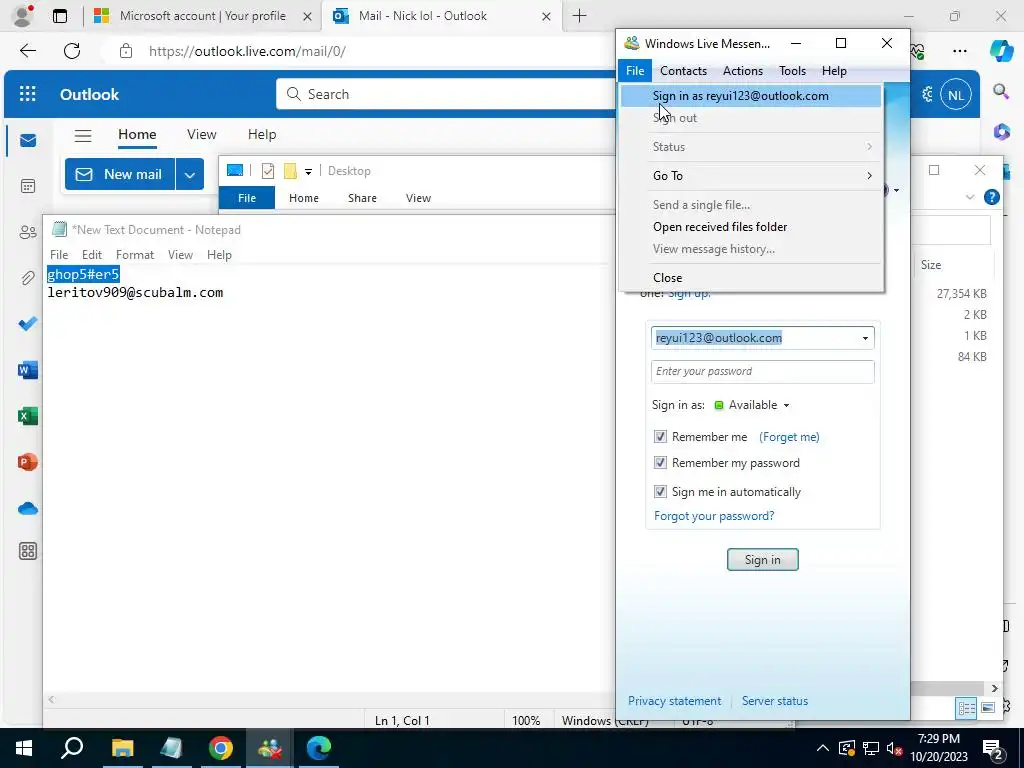Click the Edge address bar URL

click(x=247, y=51)
